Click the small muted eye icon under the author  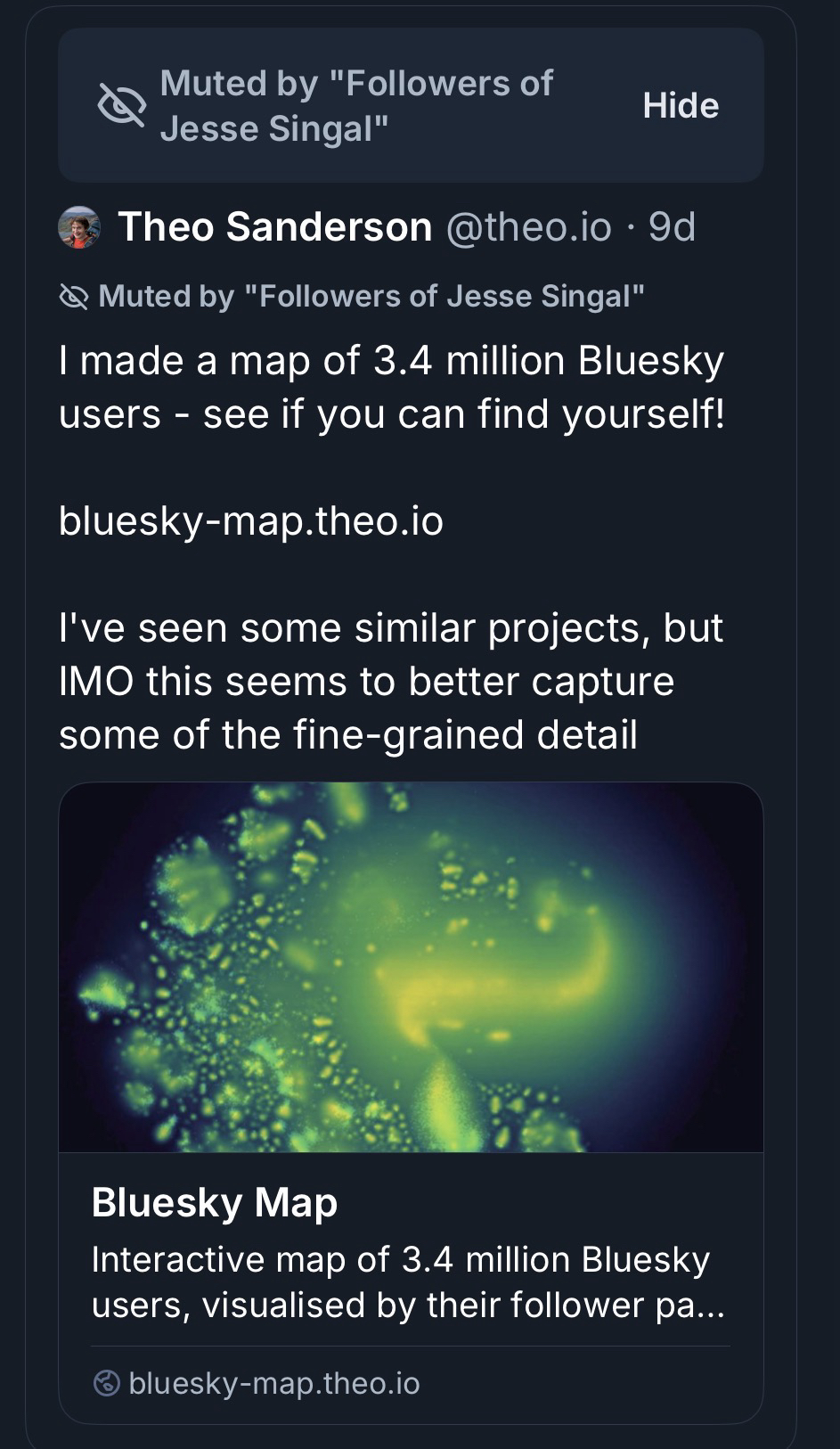[73, 296]
